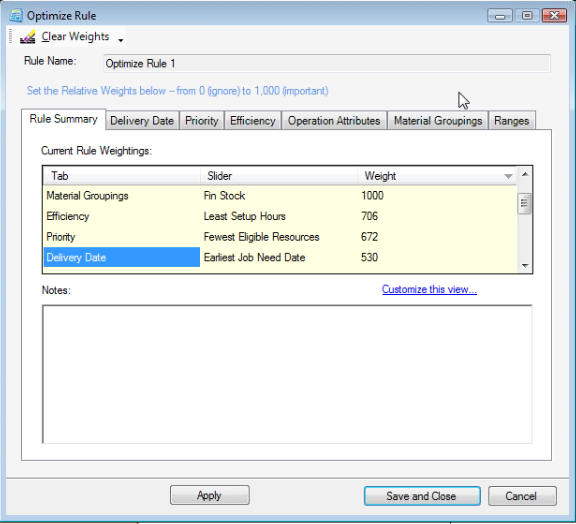576x524 pixels.
Task: Click the Save and Close button
Action: [x=422, y=496]
